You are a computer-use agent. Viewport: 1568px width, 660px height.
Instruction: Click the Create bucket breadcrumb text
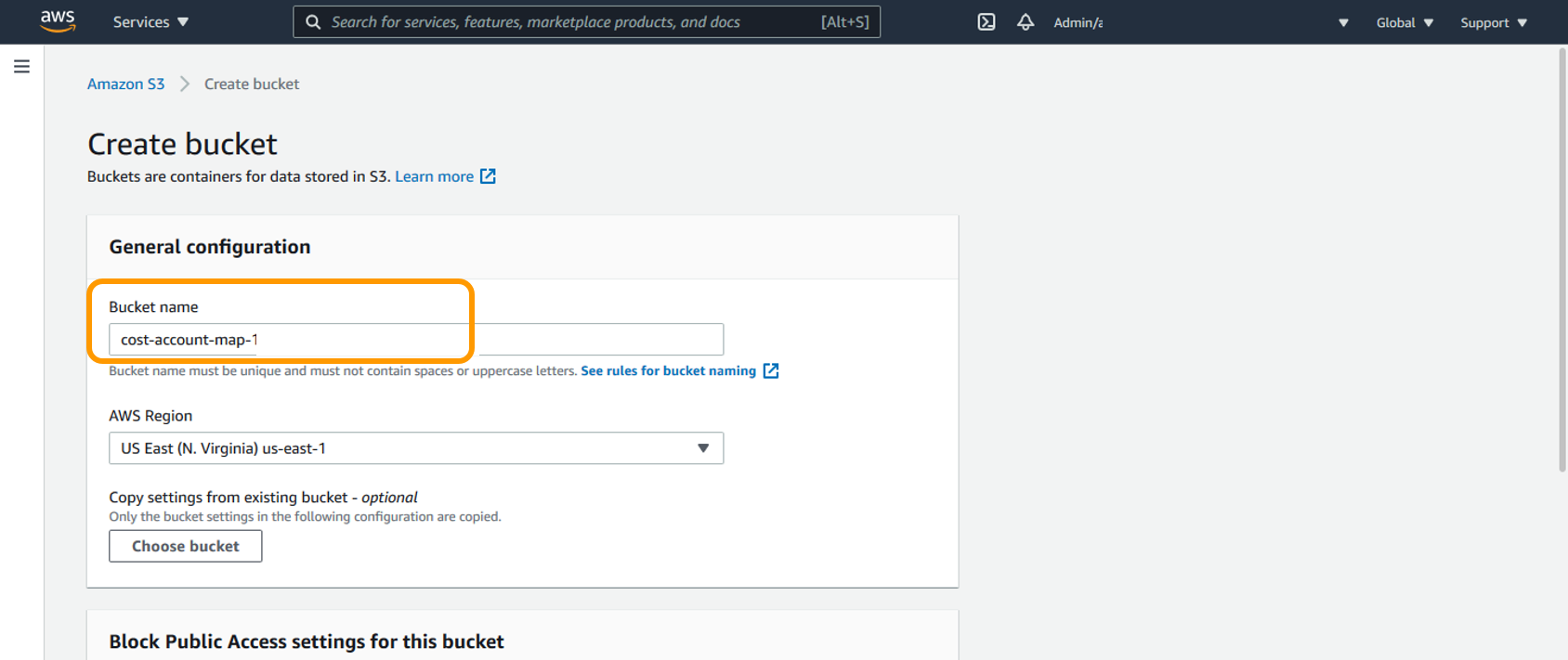click(252, 84)
